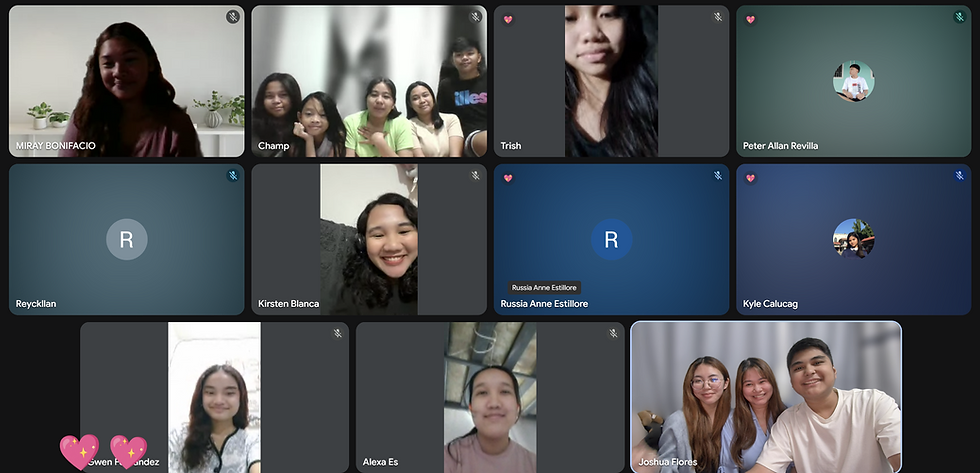
Task: Select Joshua Flores highlighted video tile
Action: pyautogui.click(x=766, y=397)
